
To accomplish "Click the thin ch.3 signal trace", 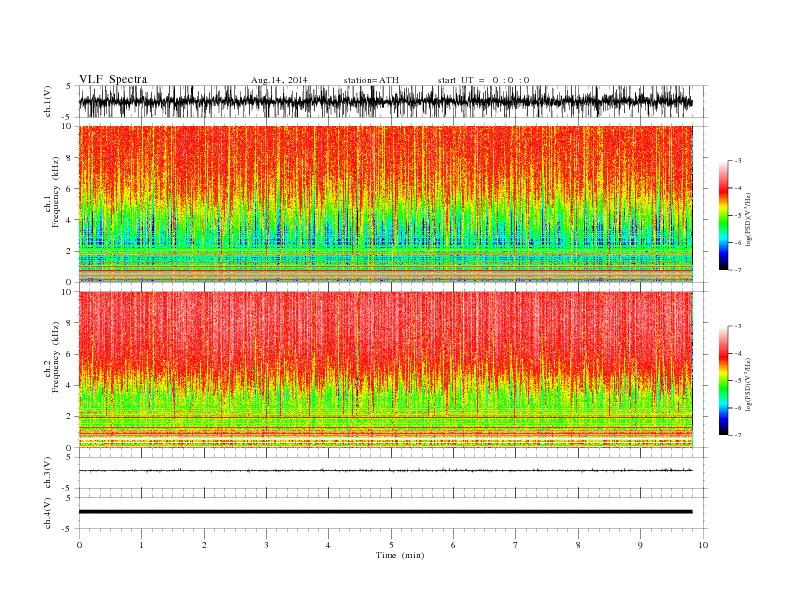I will click(385, 470).
